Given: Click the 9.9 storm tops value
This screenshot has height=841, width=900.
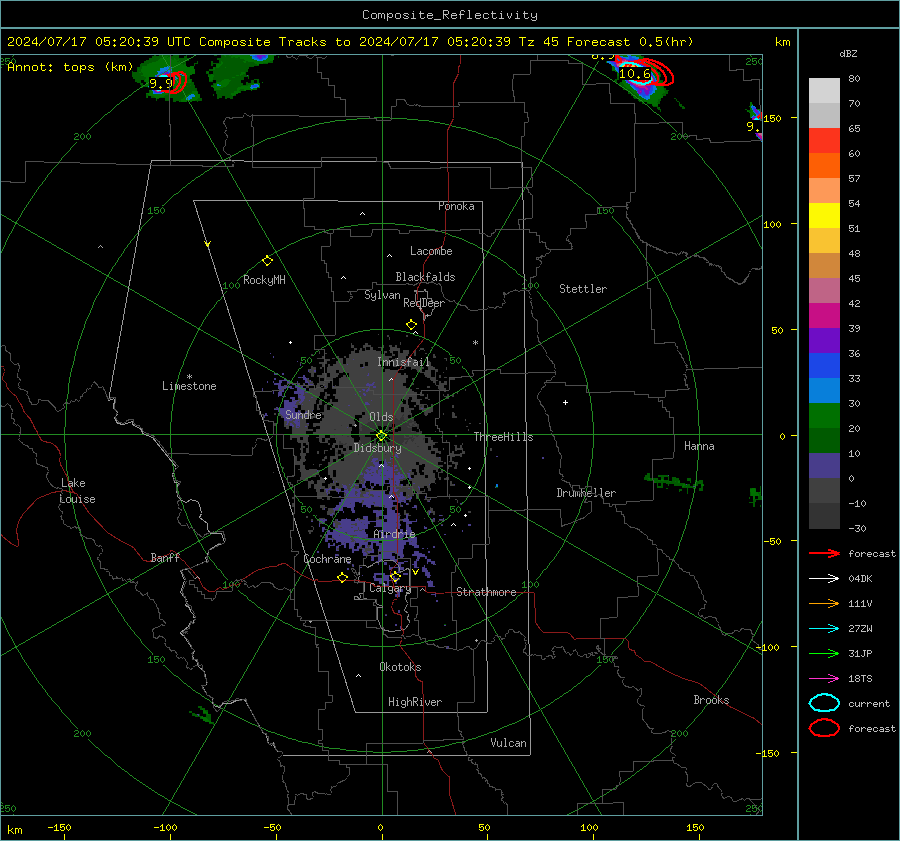Looking at the screenshot, I should [x=161, y=84].
